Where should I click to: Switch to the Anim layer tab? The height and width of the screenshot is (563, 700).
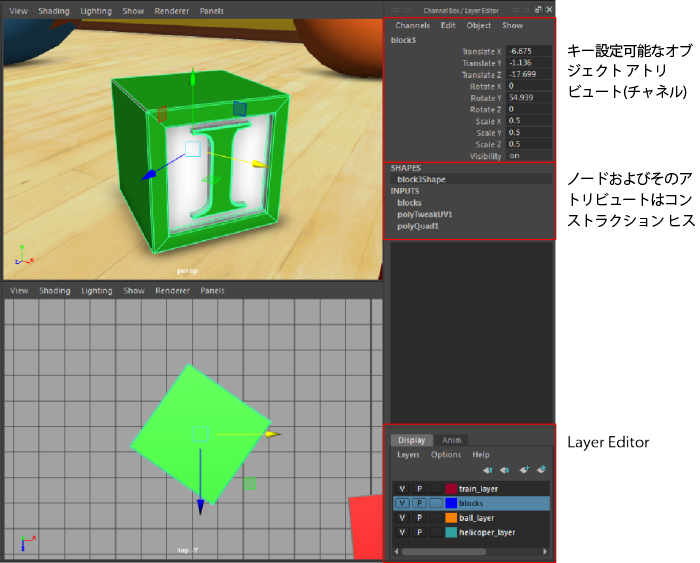[x=451, y=440]
